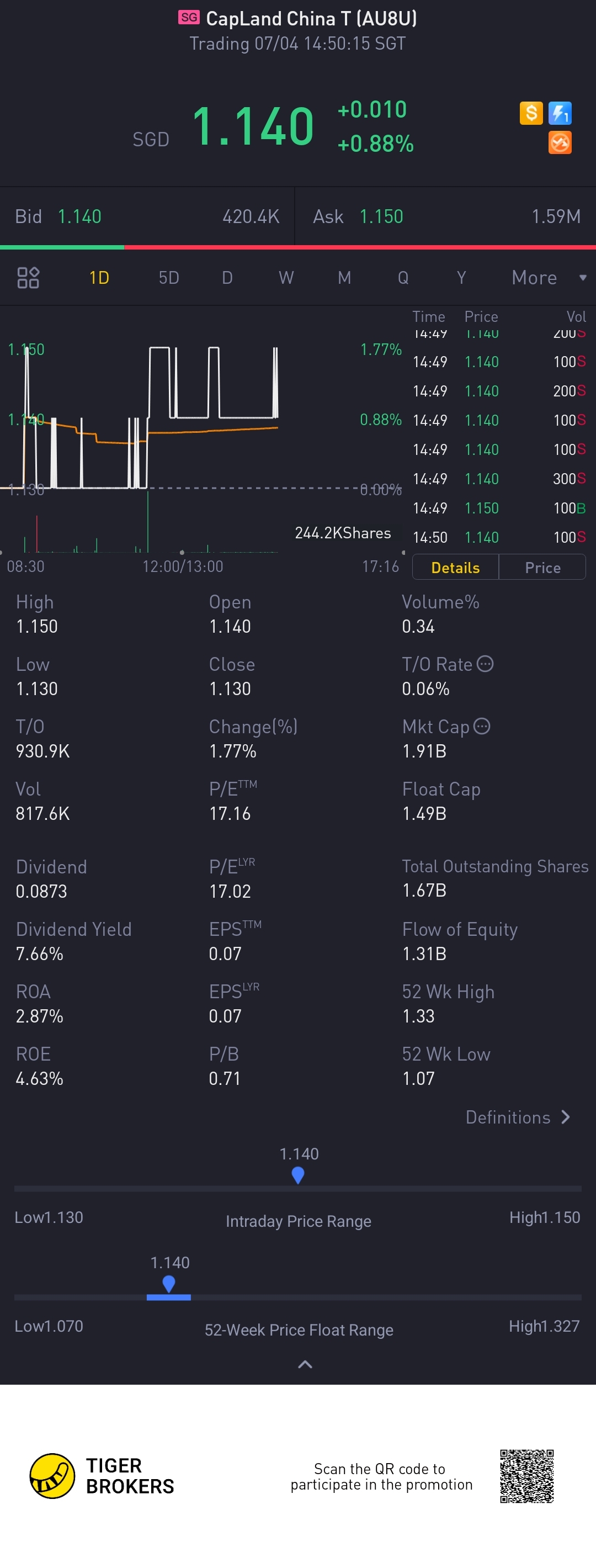Image resolution: width=596 pixels, height=1568 pixels.
Task: Open the chart layout grid icon
Action: coord(28,278)
